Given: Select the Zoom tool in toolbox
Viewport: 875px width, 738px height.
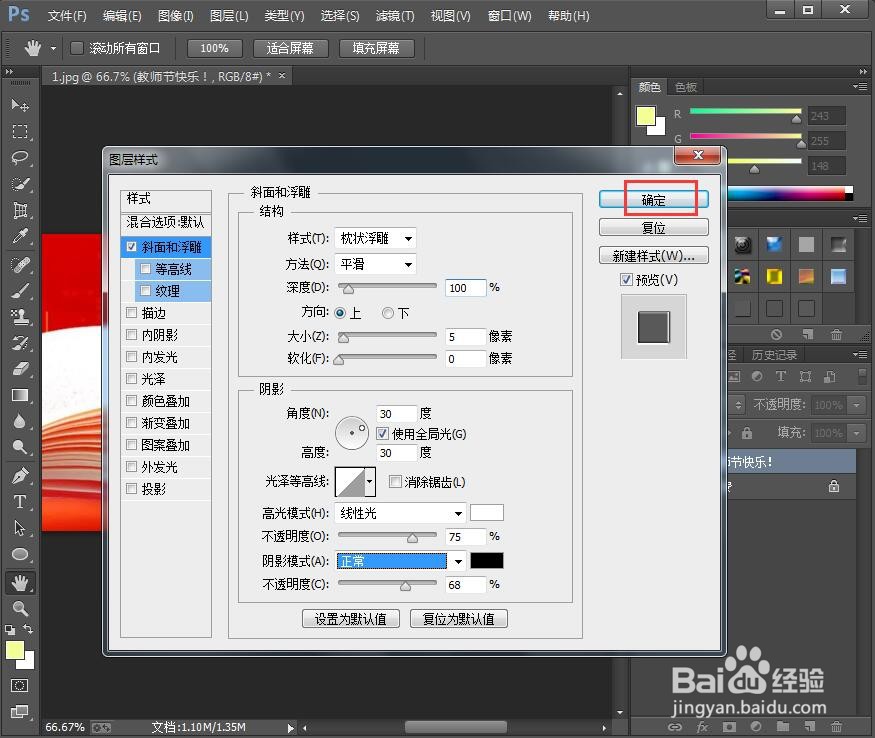Looking at the screenshot, I should [x=20, y=608].
